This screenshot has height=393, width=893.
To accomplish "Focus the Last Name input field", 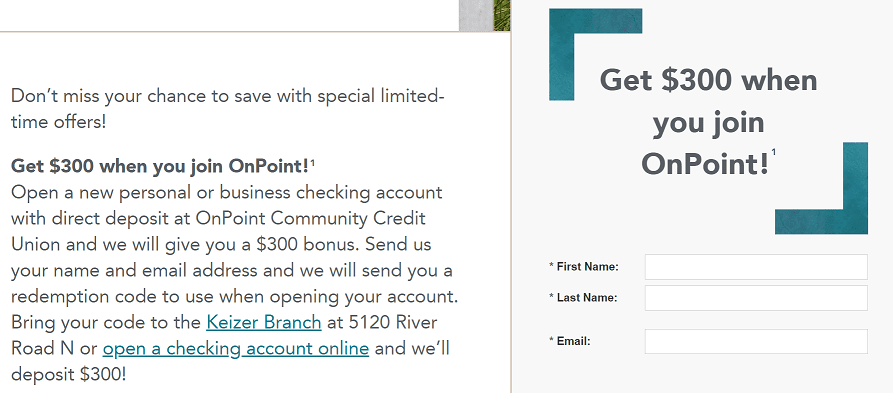I will [756, 298].
